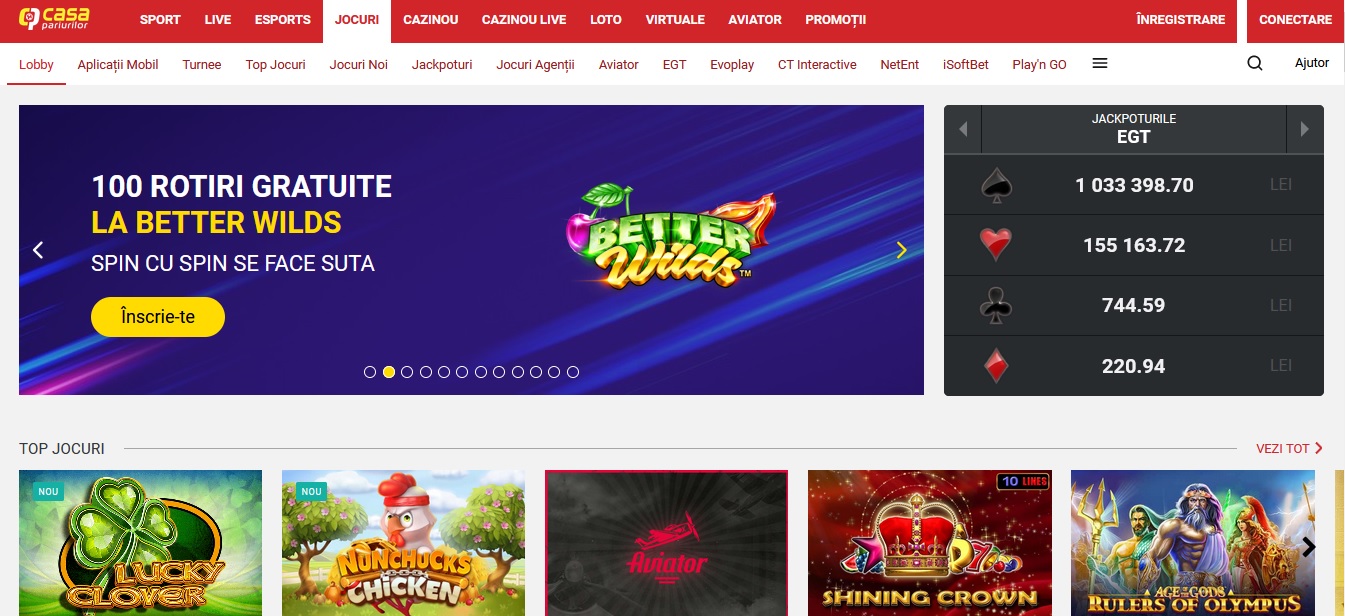Advance Top Jocuri list with right chevron
Screen dimensions: 1345x616
click(1309, 546)
